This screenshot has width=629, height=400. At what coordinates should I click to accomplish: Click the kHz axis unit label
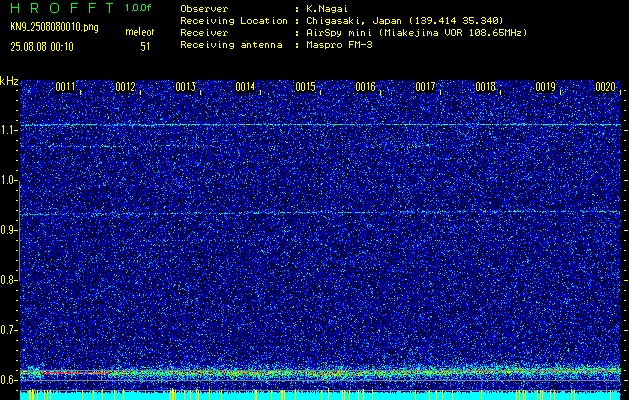pyautogui.click(x=9, y=81)
